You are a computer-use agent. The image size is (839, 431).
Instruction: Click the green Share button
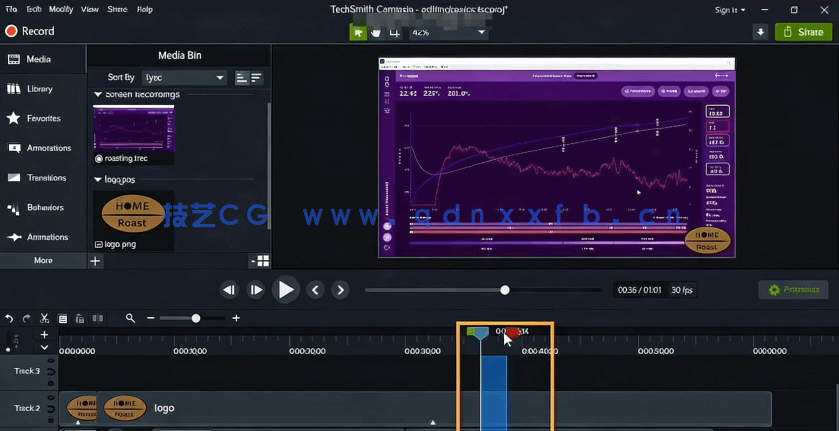tap(803, 32)
